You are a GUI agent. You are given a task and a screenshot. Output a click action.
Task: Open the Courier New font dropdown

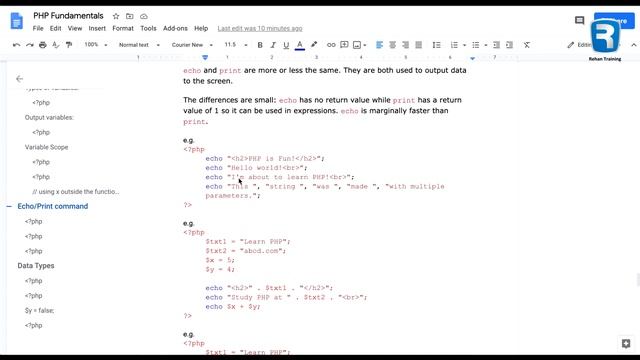[192, 45]
